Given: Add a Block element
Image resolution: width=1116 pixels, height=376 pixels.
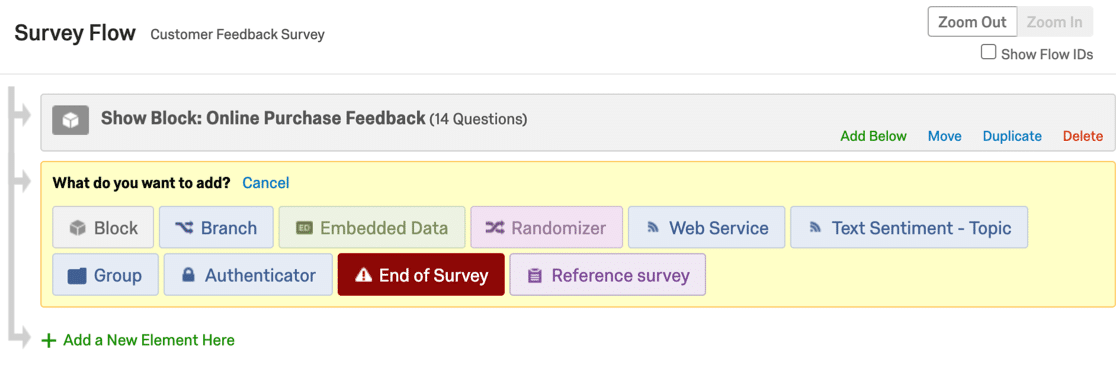Looking at the screenshot, I should point(103,228).
